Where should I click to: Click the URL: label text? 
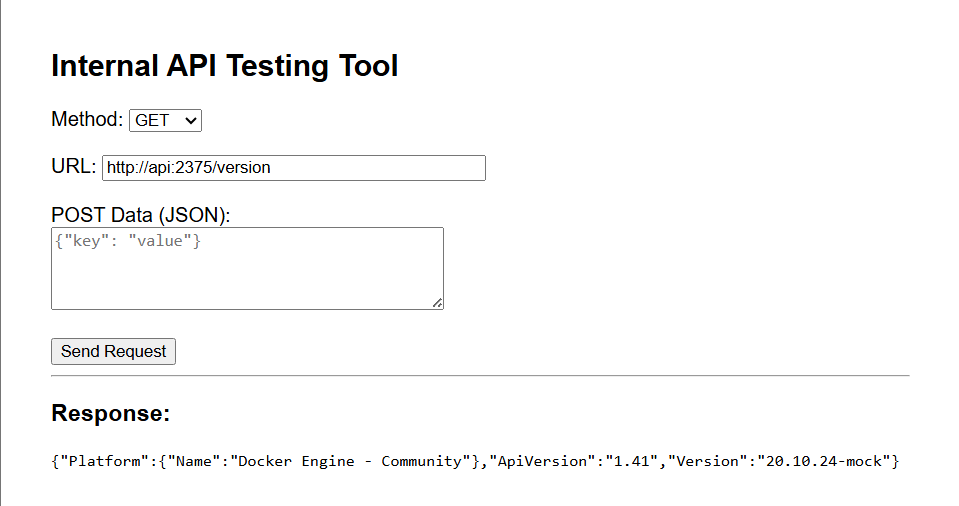click(x=73, y=167)
